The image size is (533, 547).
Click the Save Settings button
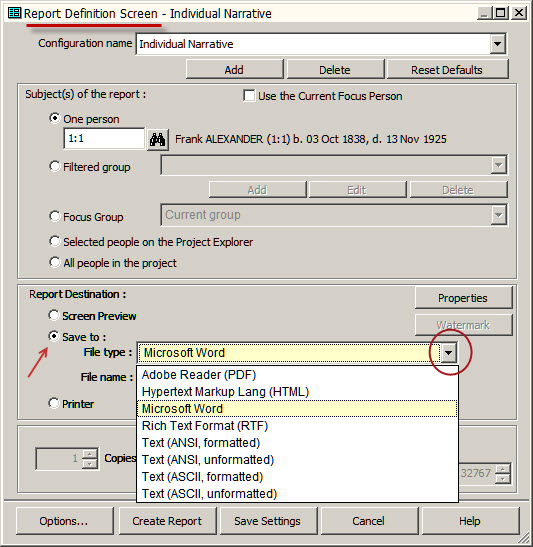tap(268, 521)
